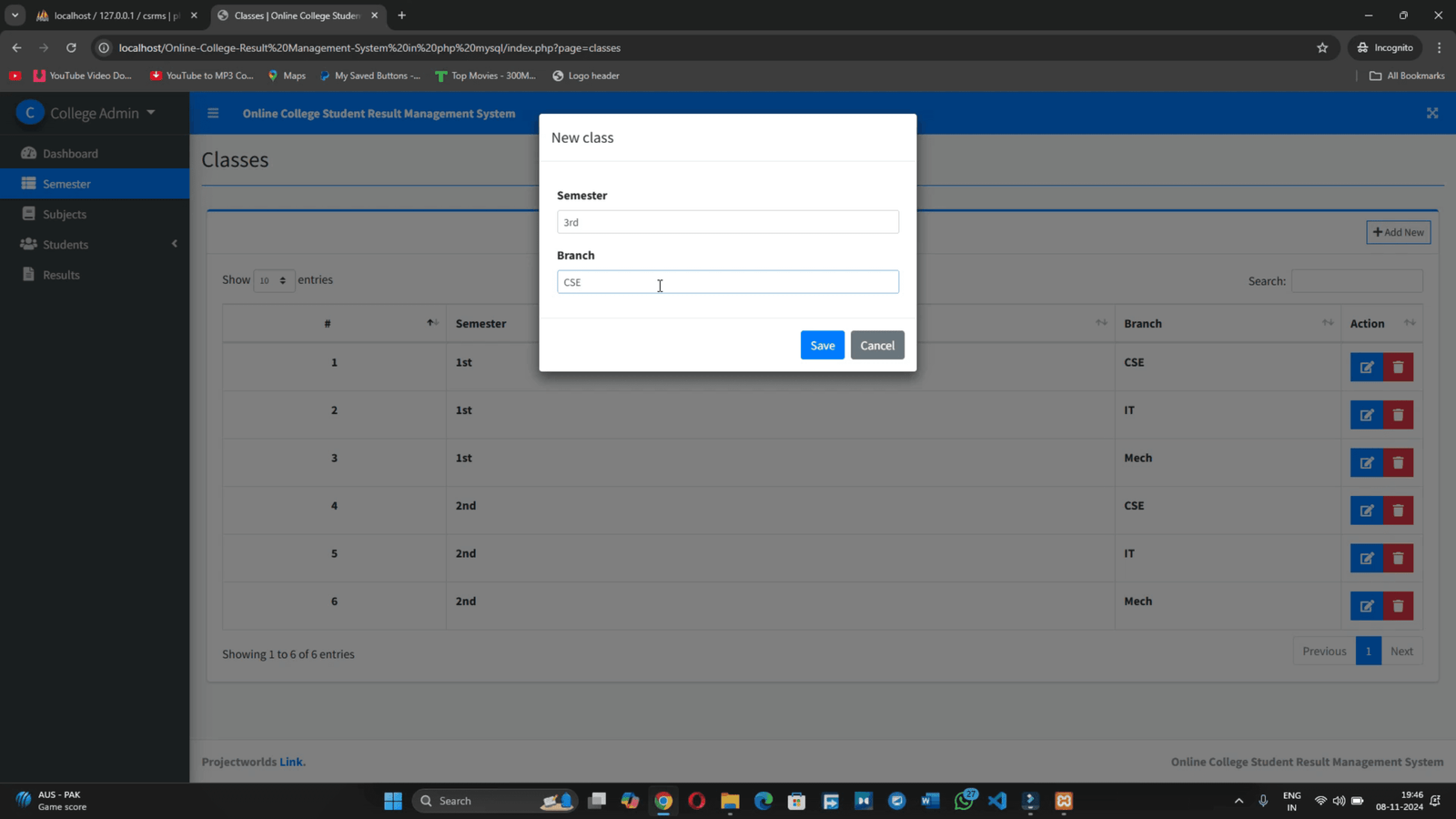The width and height of the screenshot is (1456, 819).
Task: Sort the table by the # column
Action: coord(333,323)
